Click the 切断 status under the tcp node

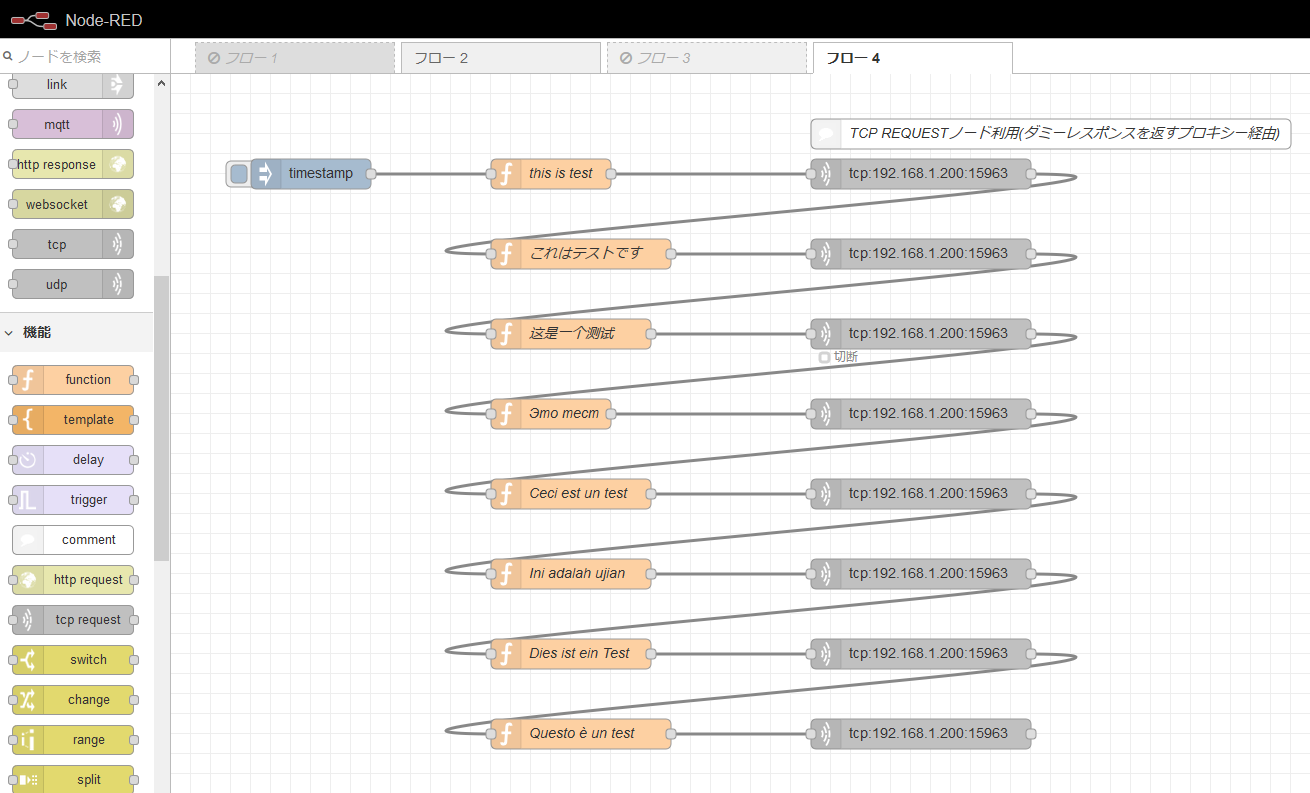coord(838,357)
